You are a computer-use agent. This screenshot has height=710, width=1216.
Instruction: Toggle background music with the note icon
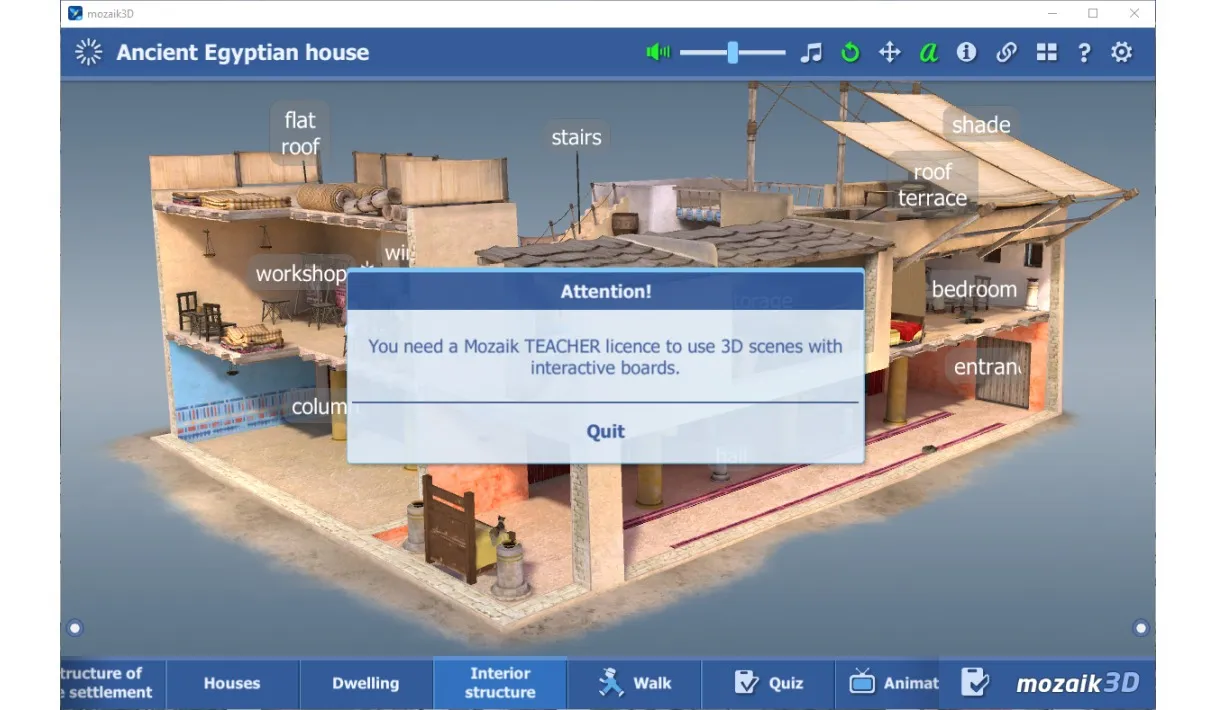click(811, 53)
